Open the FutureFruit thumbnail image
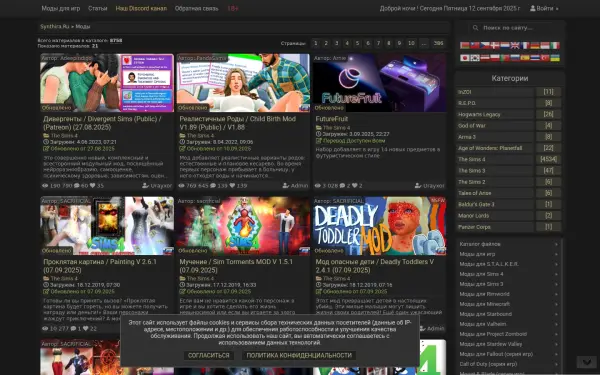The image size is (600, 375). 379,83
